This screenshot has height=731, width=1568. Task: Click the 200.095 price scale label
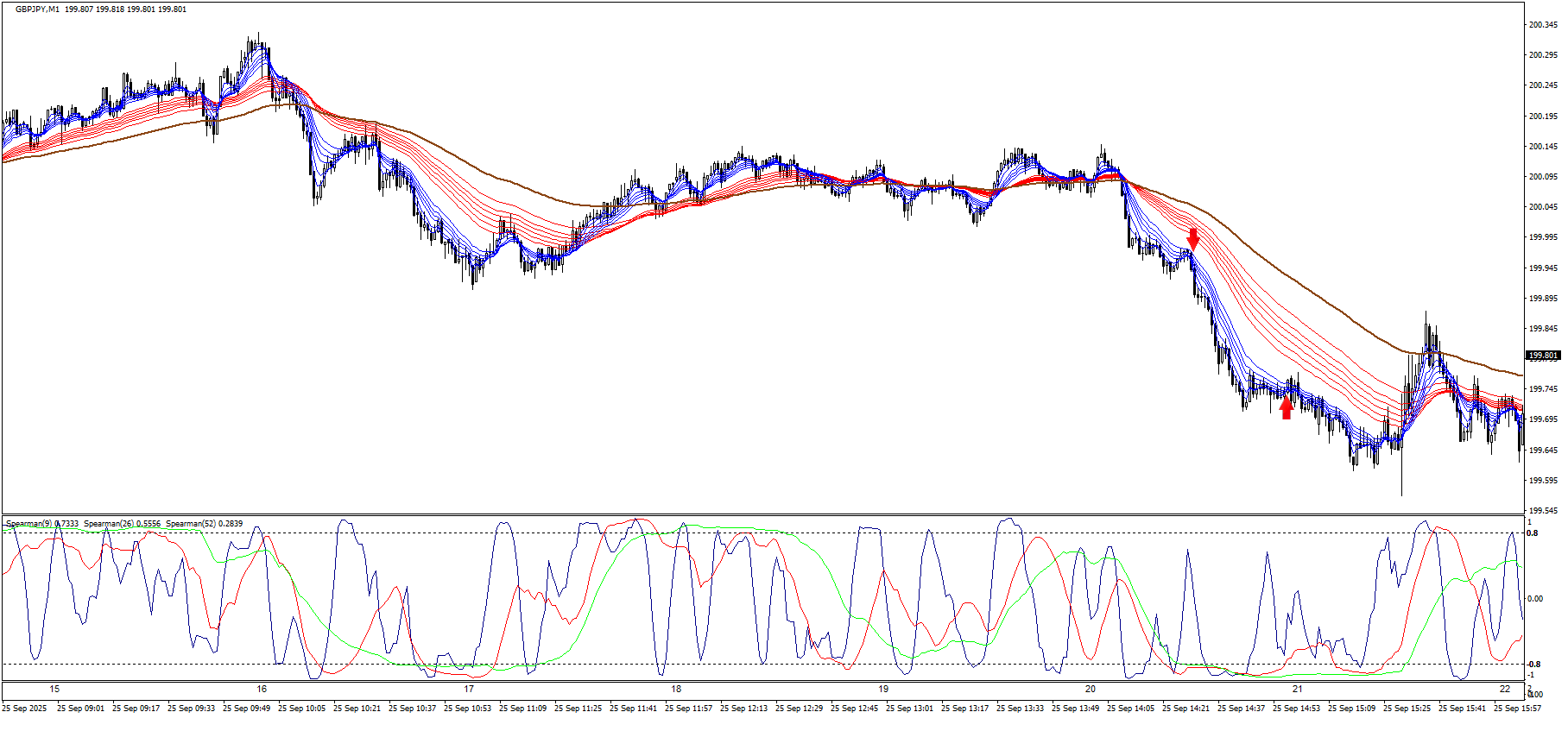pos(1542,177)
